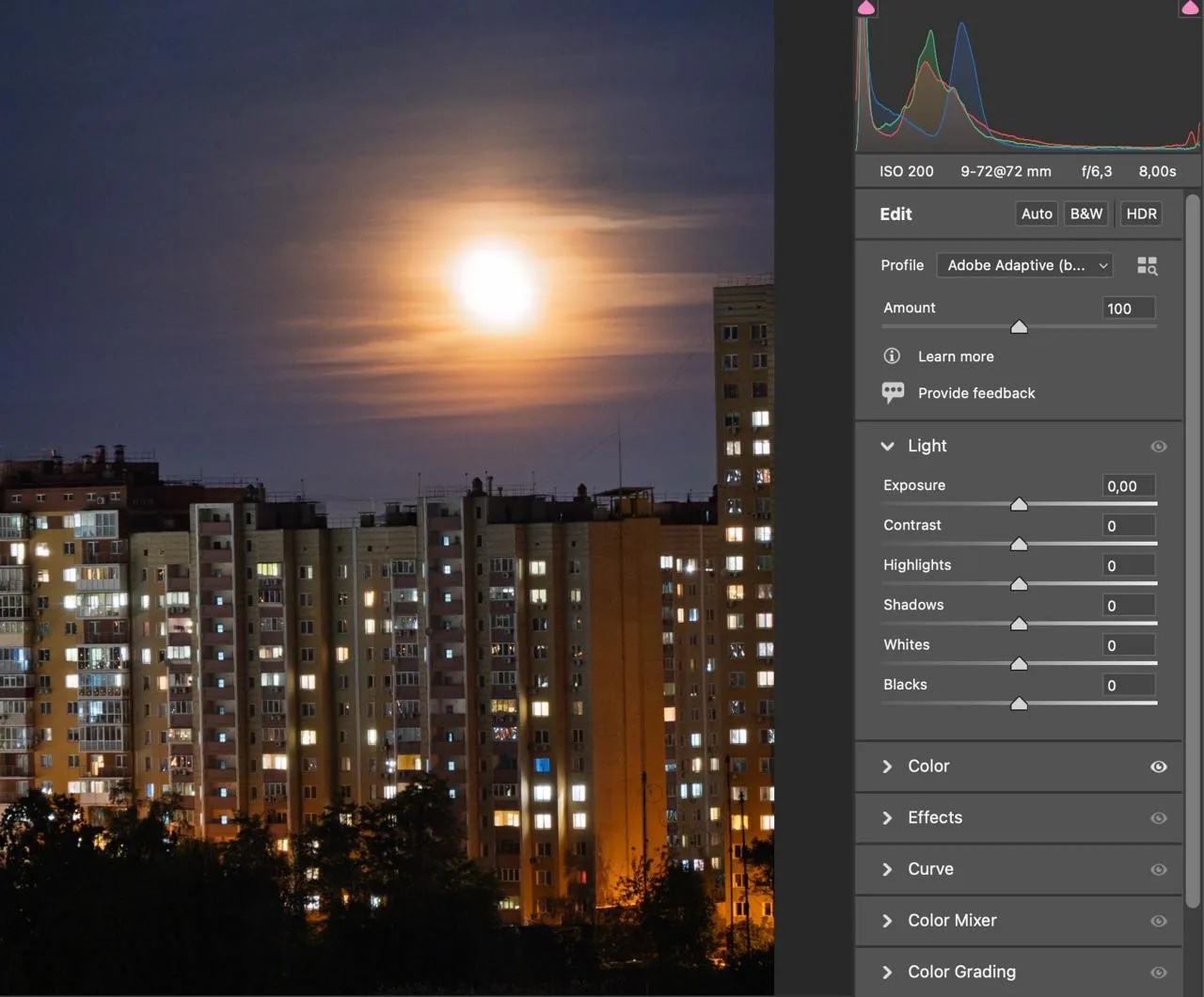
Task: Expand the Color Grading panel
Action: (x=887, y=973)
